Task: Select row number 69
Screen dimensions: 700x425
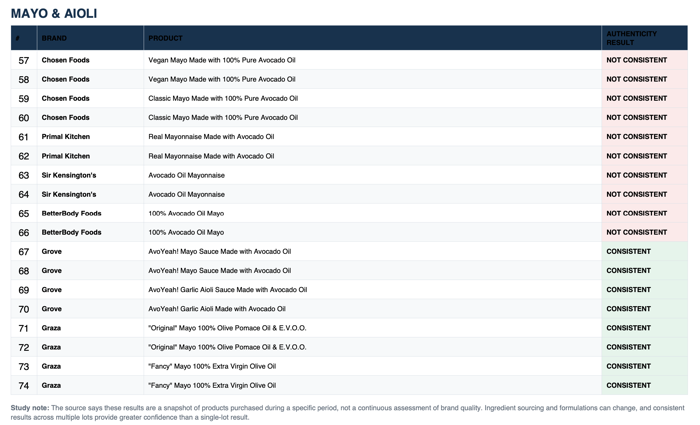Action: point(24,290)
